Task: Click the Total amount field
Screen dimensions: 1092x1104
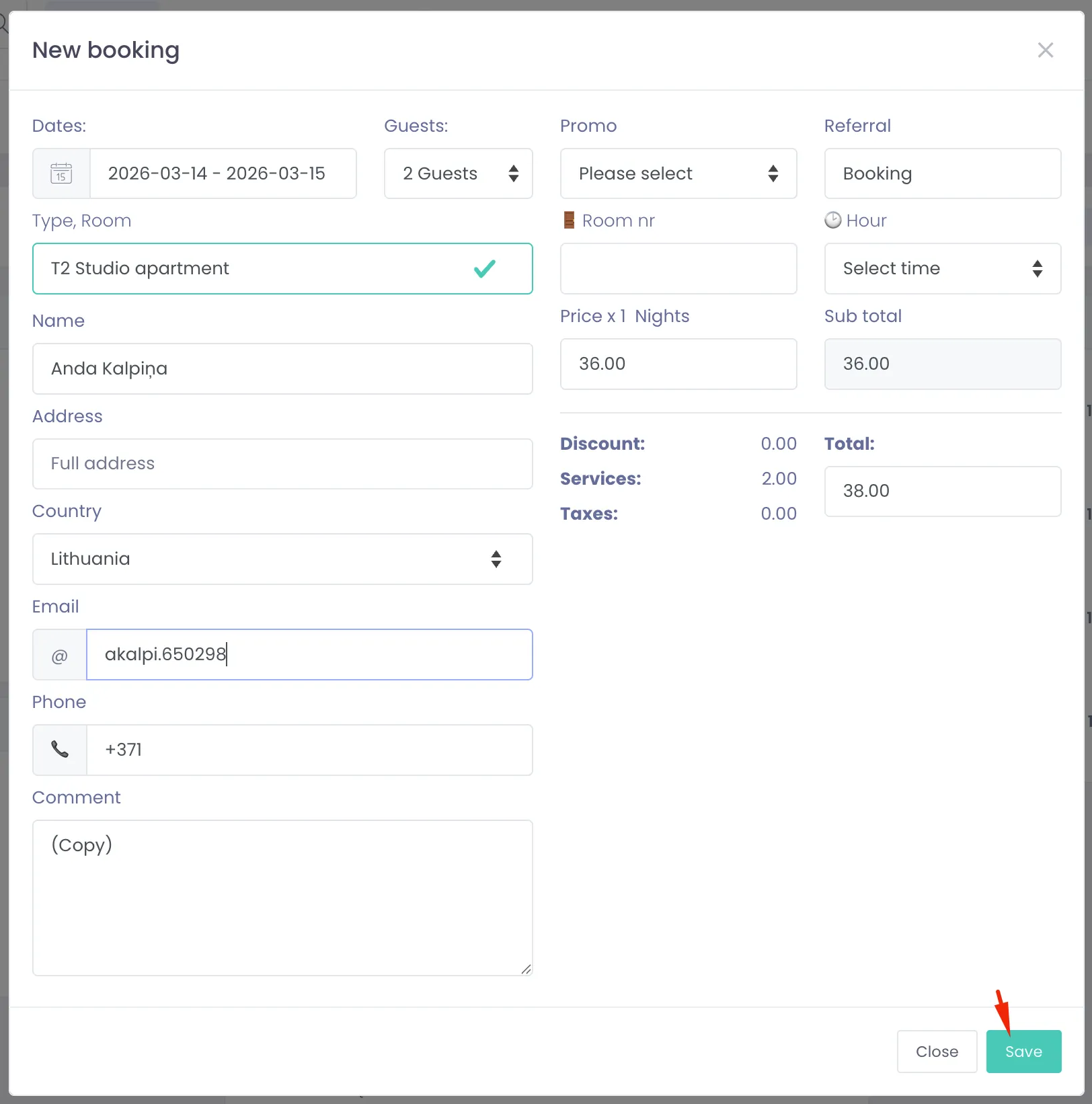Action: tap(943, 491)
